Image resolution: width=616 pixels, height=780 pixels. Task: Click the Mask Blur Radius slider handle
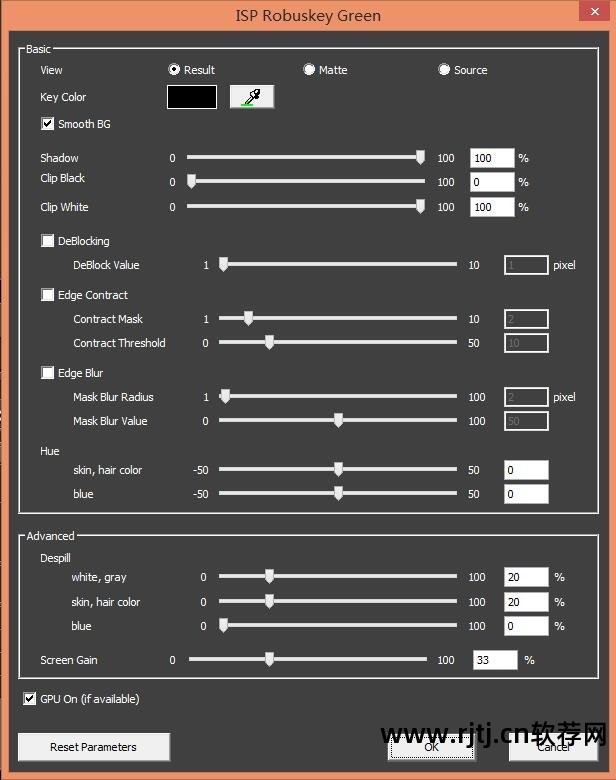tap(225, 396)
